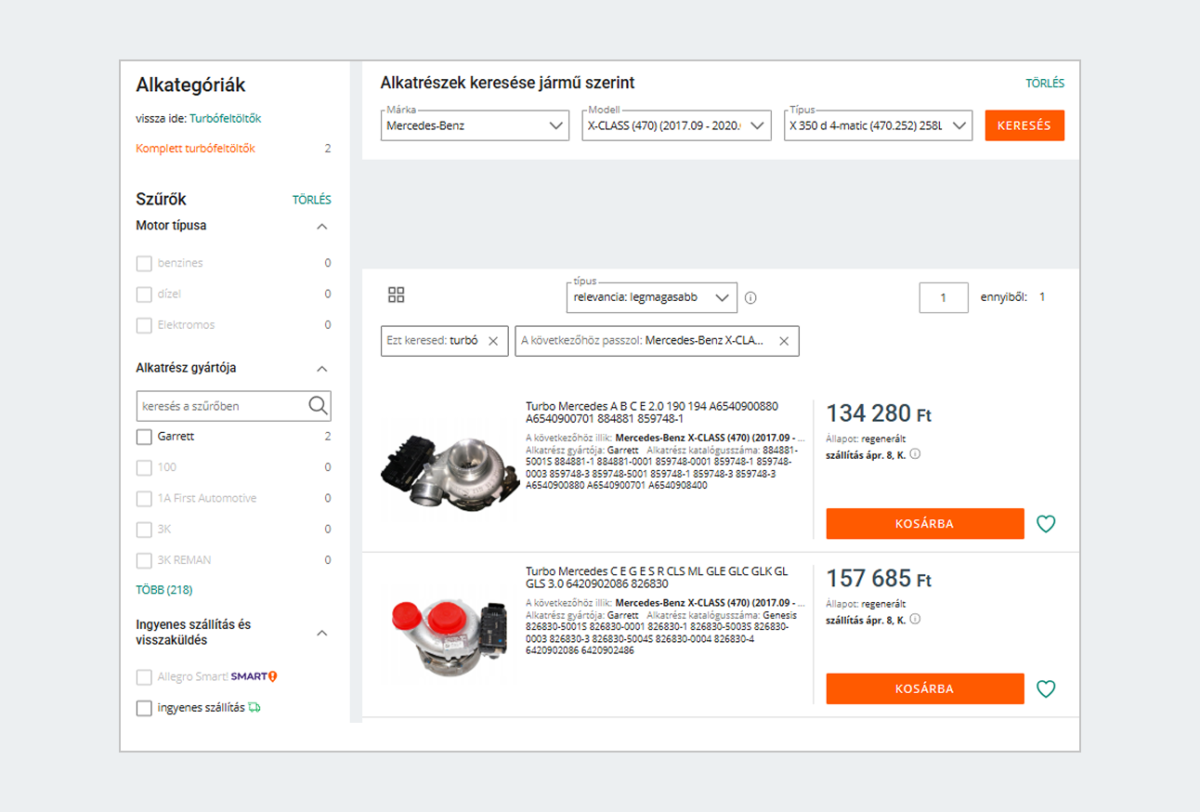Viewport: 1200px width, 812px height.
Task: Click Allegro Smart logo badge
Action: (254, 677)
